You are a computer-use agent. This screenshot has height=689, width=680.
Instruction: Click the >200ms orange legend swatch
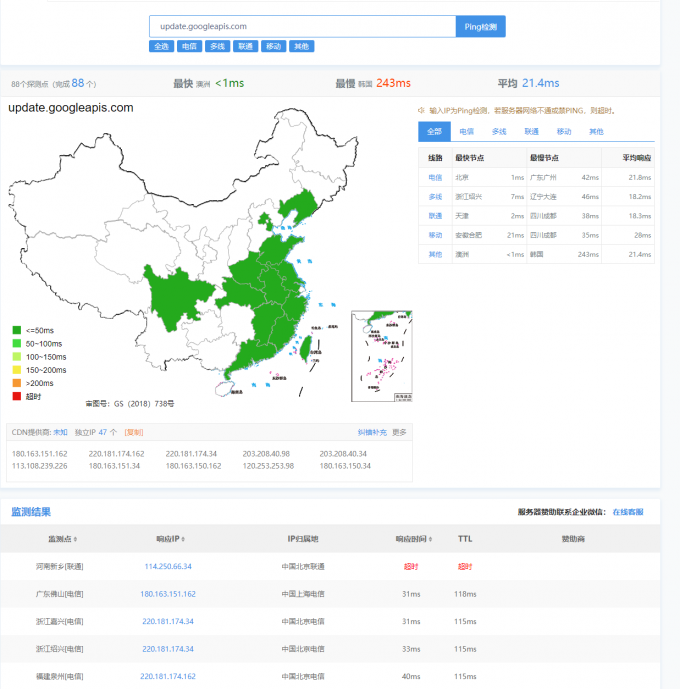[x=17, y=383]
